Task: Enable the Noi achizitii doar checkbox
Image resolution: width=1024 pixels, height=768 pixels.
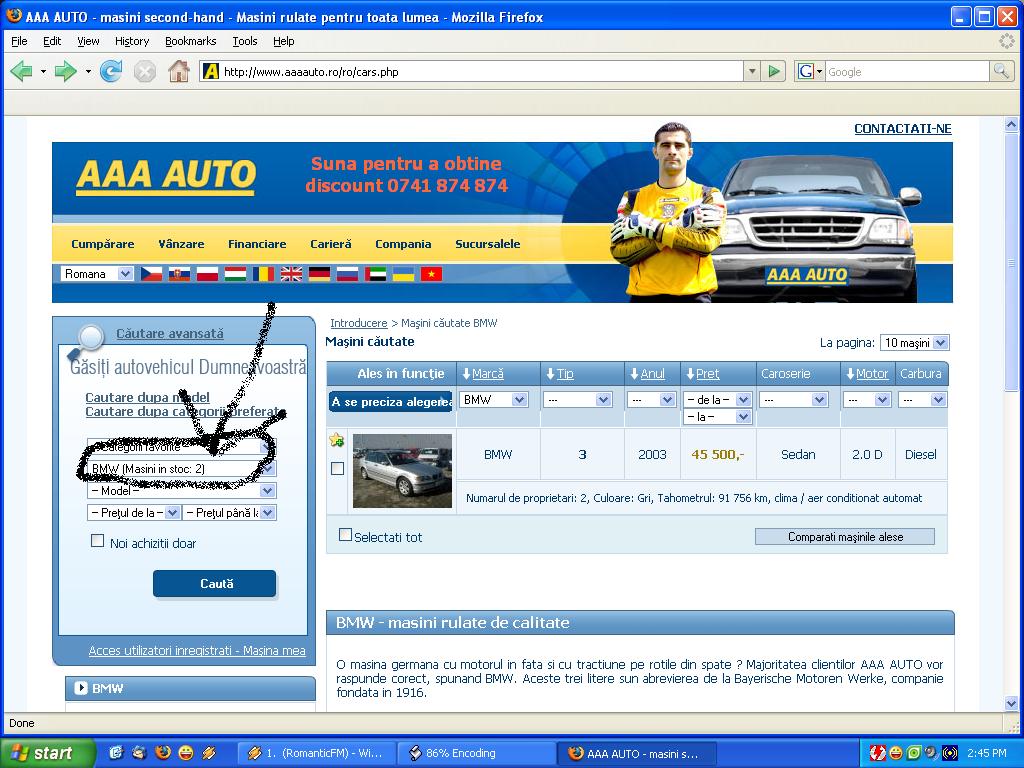Action: point(97,541)
